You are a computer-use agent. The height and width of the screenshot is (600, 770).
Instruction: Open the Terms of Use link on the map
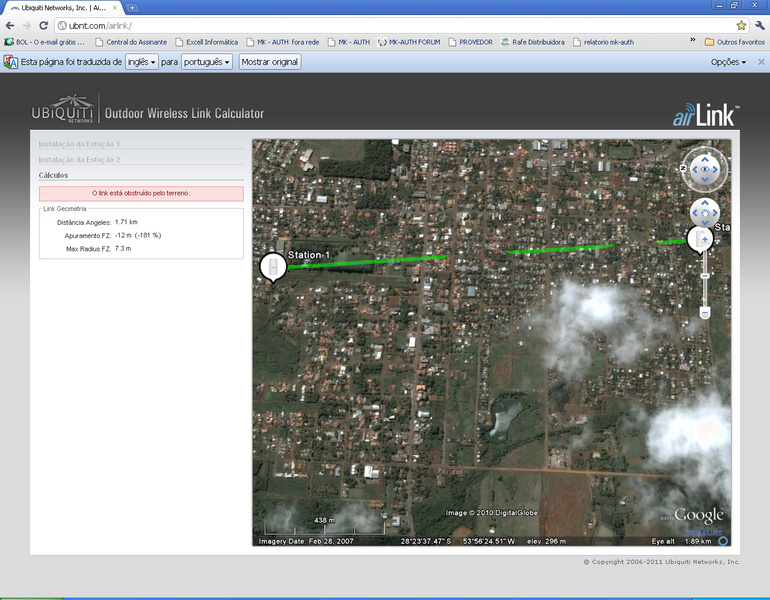coord(703,531)
